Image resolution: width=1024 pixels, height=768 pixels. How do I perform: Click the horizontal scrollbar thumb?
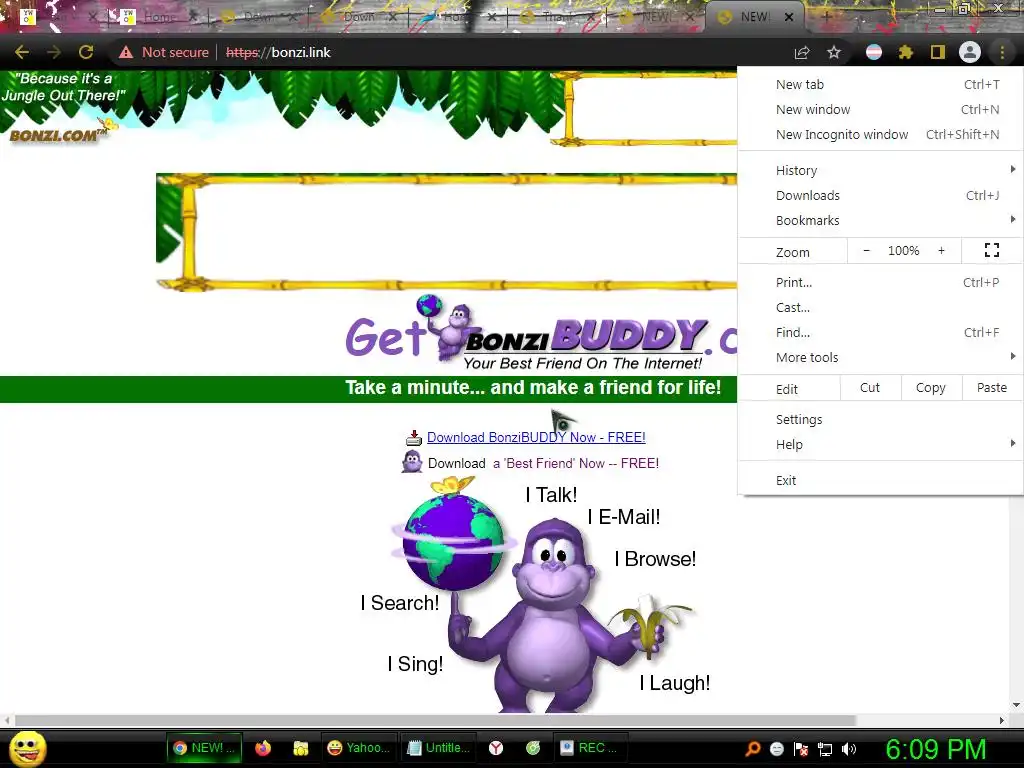[435, 720]
